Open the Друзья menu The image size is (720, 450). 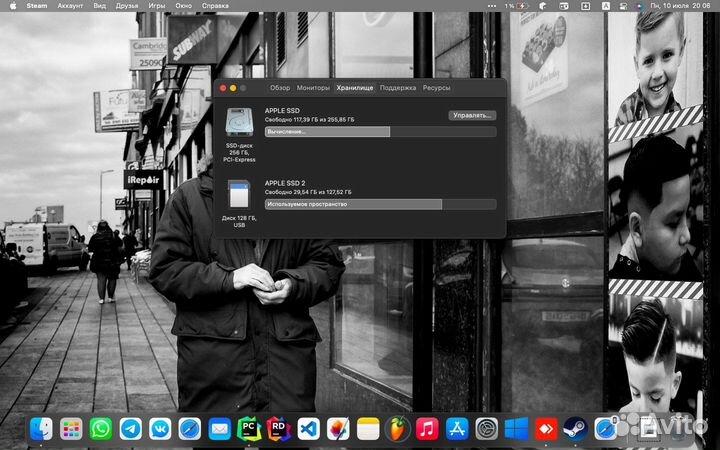127,6
